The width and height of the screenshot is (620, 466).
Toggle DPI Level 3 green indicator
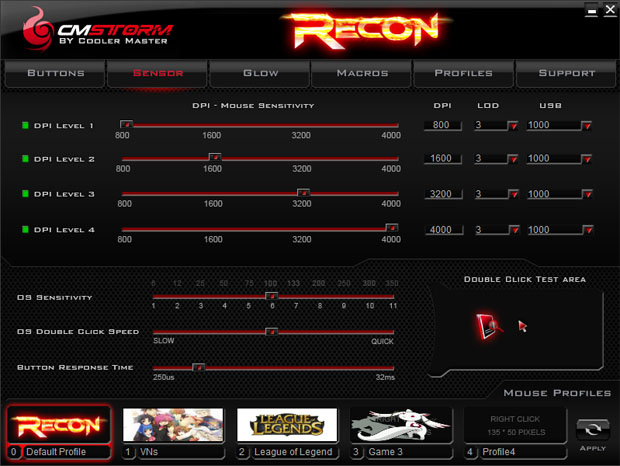pos(25,194)
